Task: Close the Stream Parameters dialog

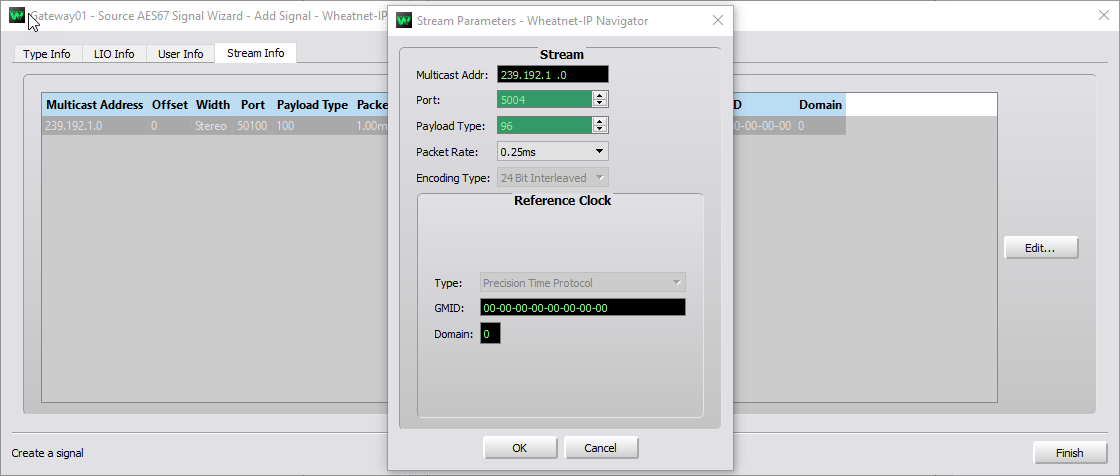Action: (717, 20)
